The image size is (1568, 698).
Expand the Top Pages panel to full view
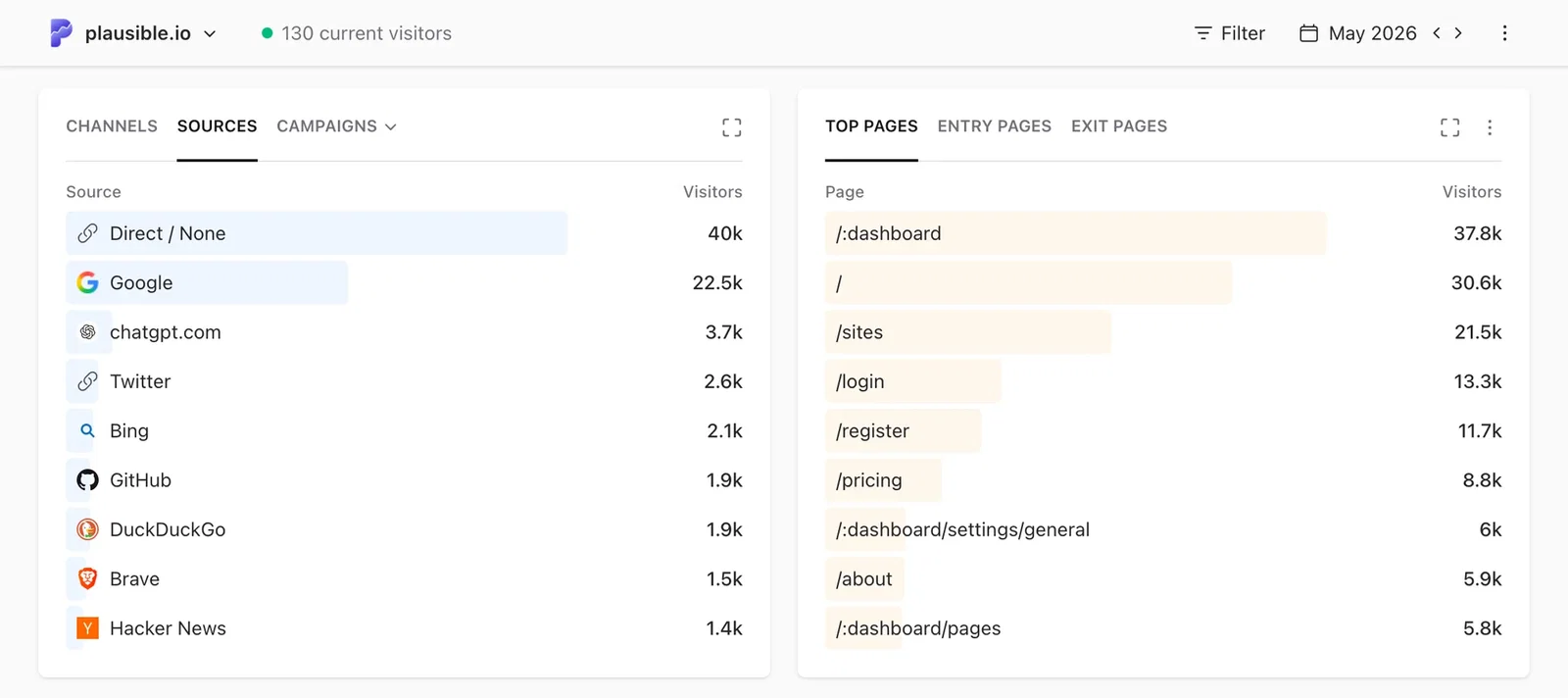1449,127
